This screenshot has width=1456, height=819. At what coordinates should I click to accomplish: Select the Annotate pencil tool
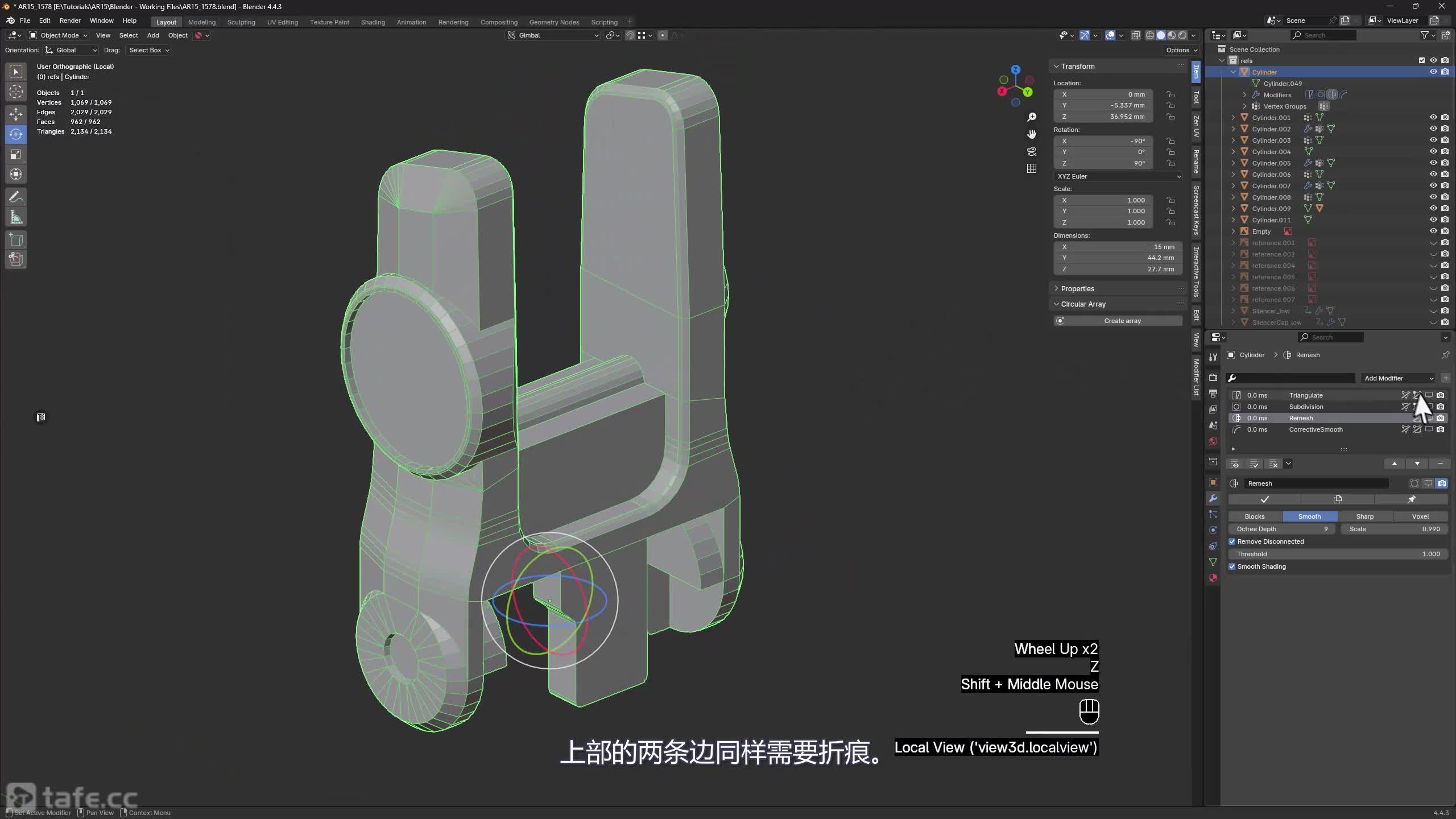click(16, 197)
